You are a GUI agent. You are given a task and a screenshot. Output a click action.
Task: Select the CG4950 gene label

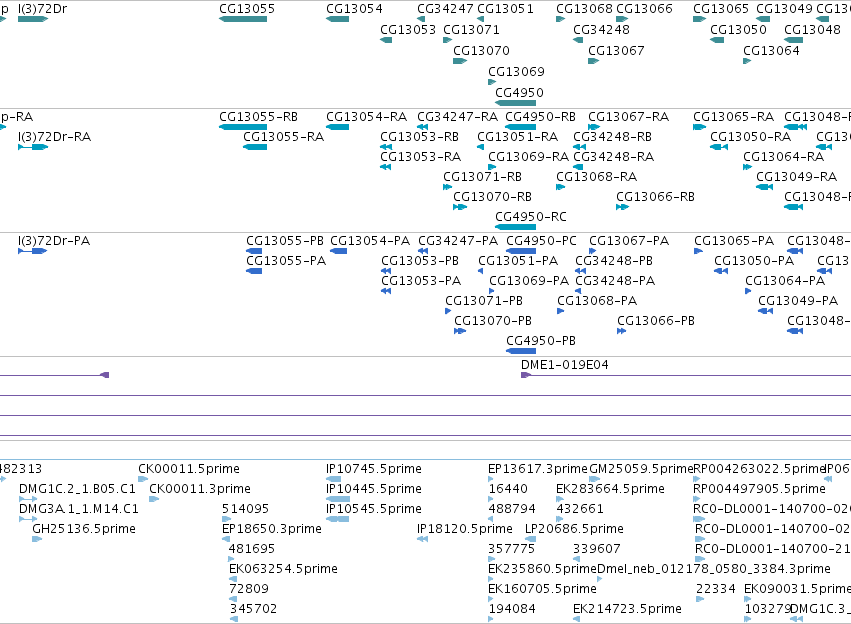519,92
